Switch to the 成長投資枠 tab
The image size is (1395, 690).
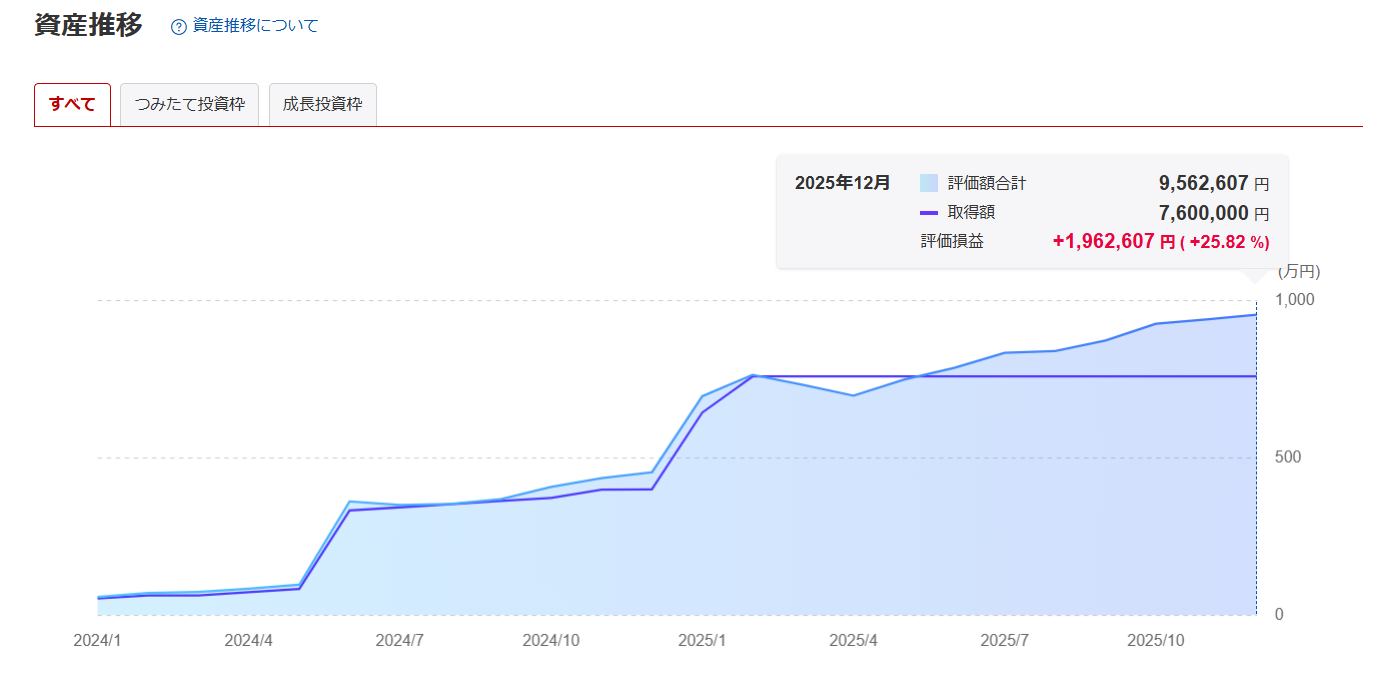click(x=322, y=104)
